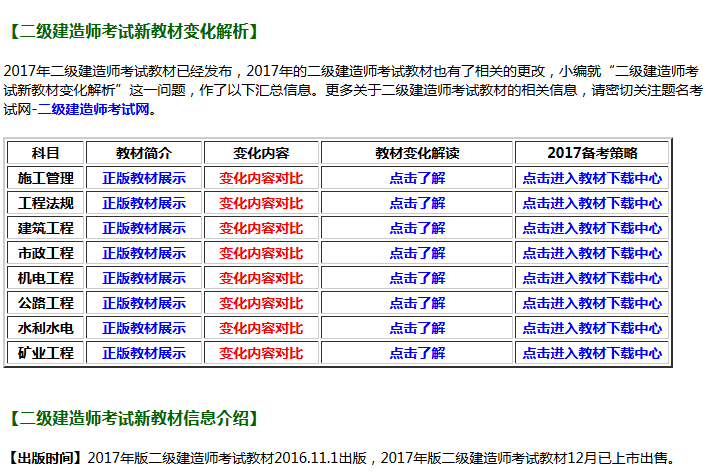Viewport: 717px width, 474px height.
Task: Open 正版教材展示 for 市政工程
Action: [144, 253]
